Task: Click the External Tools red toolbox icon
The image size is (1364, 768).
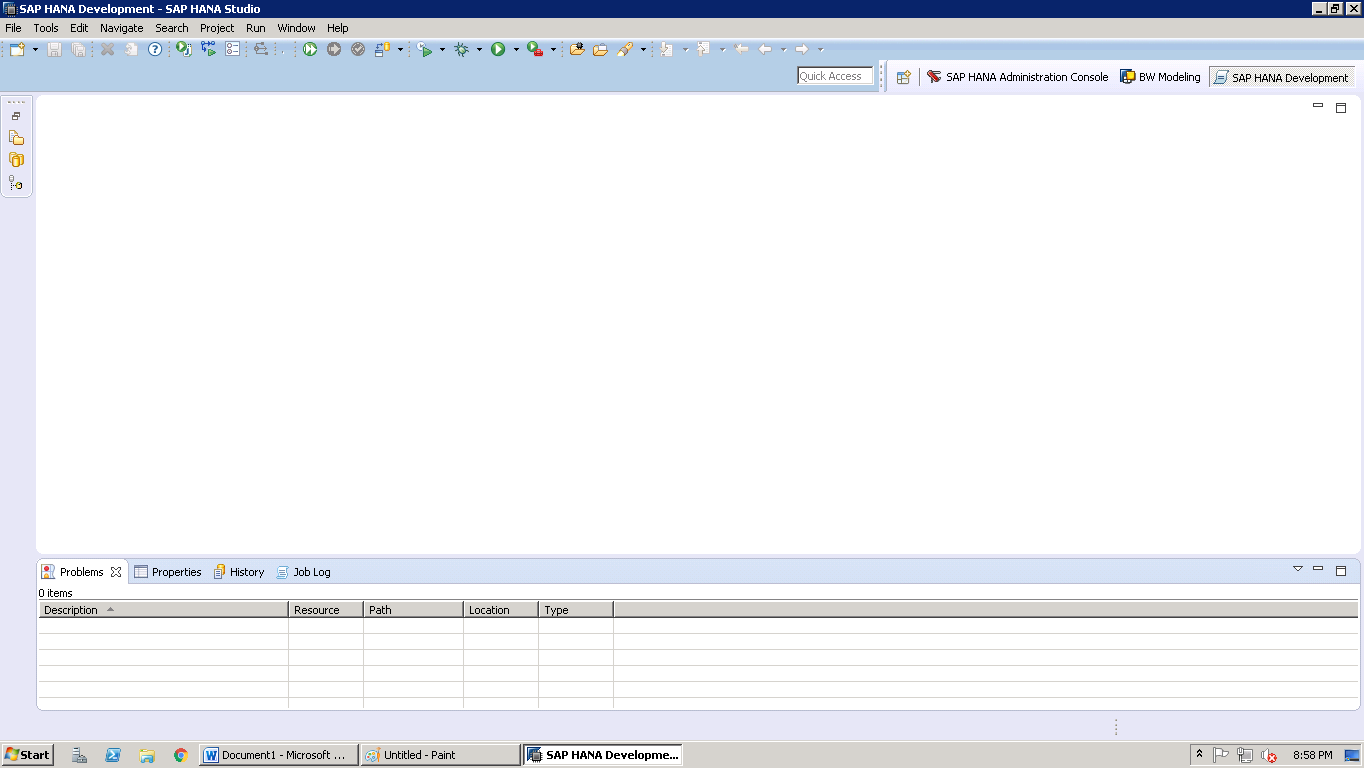Action: point(535,49)
